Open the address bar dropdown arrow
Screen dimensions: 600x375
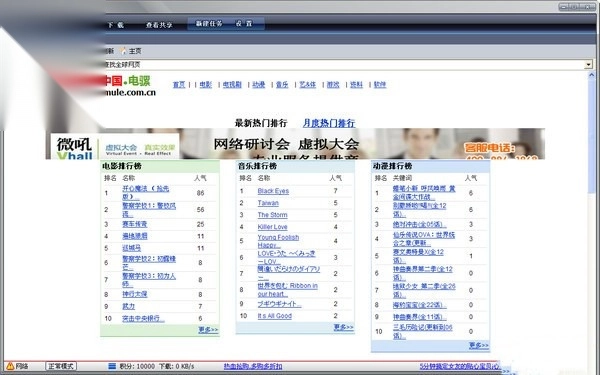[589, 65]
